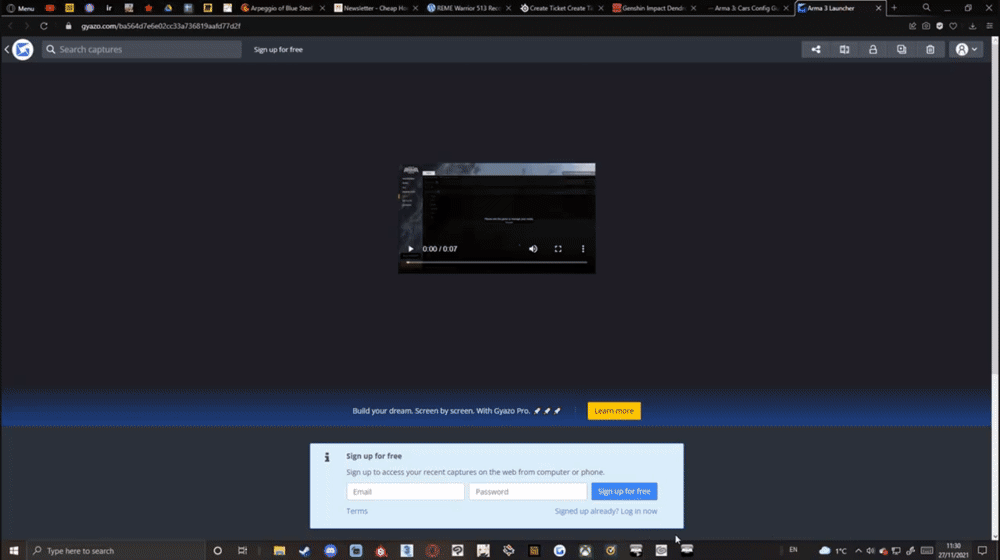
Task: Toggle fullscreen on the video
Action: pyautogui.click(x=558, y=249)
